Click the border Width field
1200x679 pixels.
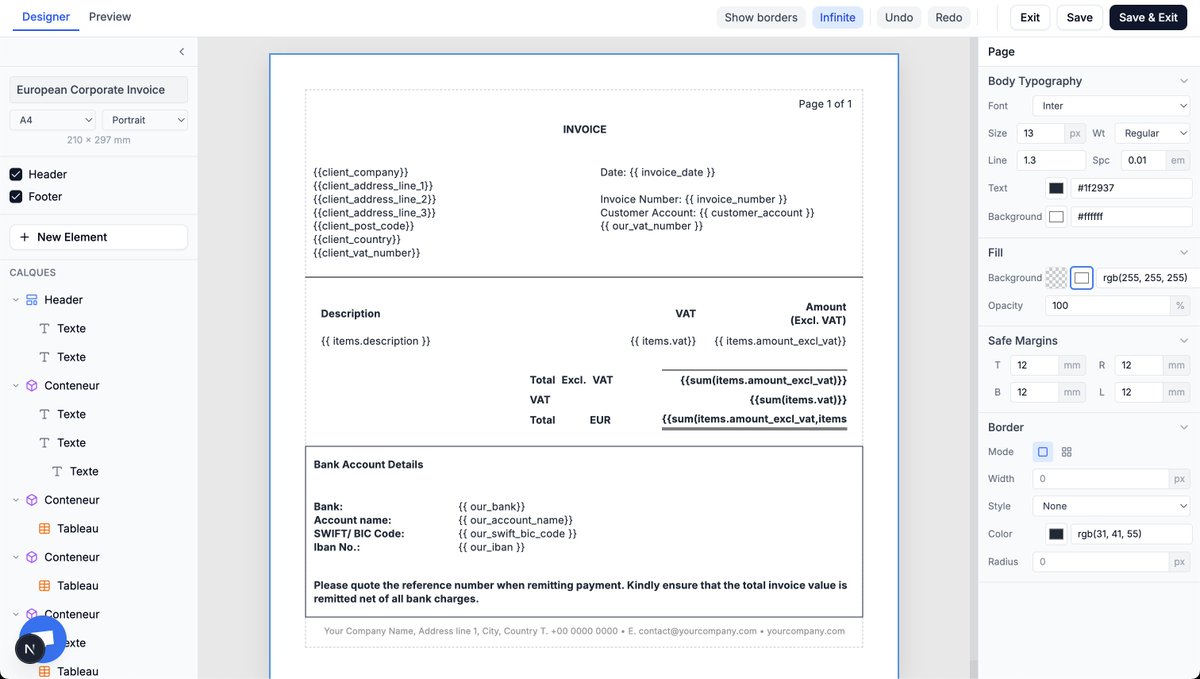click(1102, 479)
